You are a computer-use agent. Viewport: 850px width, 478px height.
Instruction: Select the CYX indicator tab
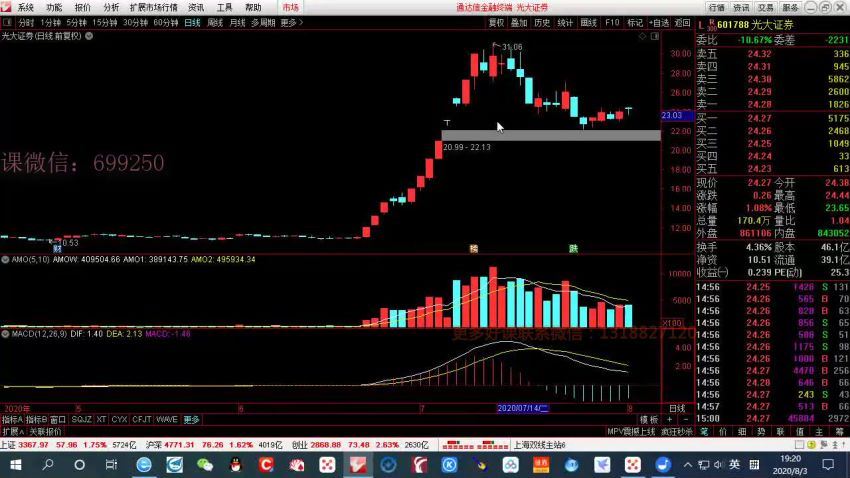[119, 419]
